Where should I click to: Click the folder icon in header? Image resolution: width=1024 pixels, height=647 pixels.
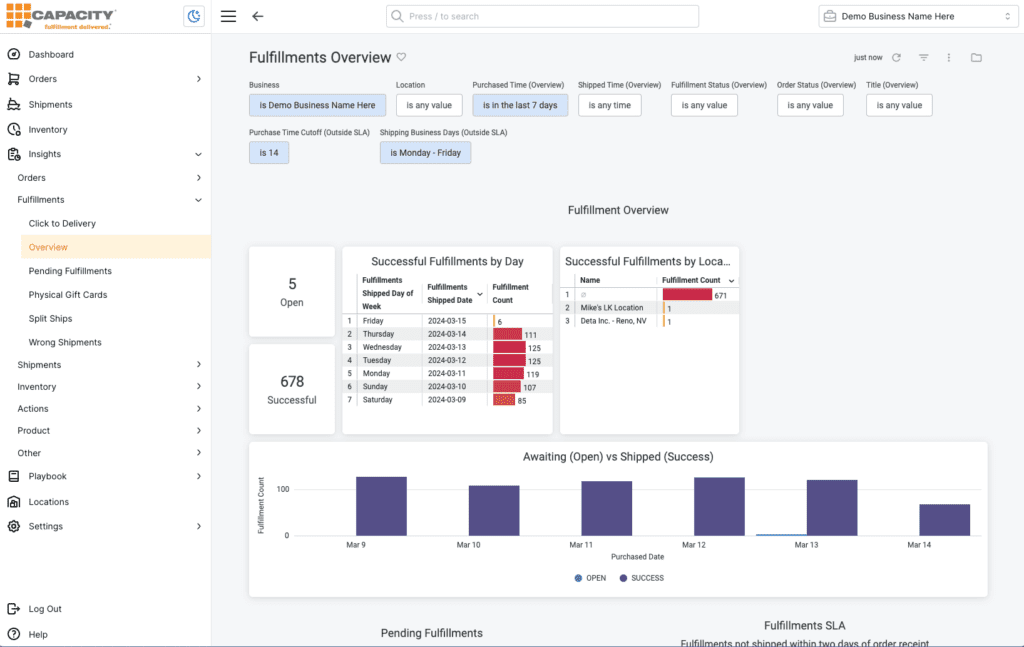[976, 58]
